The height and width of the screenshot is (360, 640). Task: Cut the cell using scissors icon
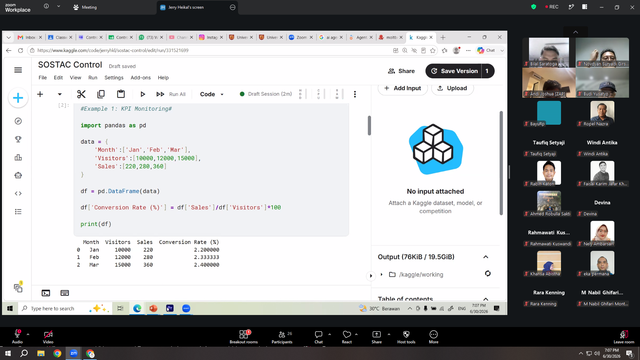81,94
